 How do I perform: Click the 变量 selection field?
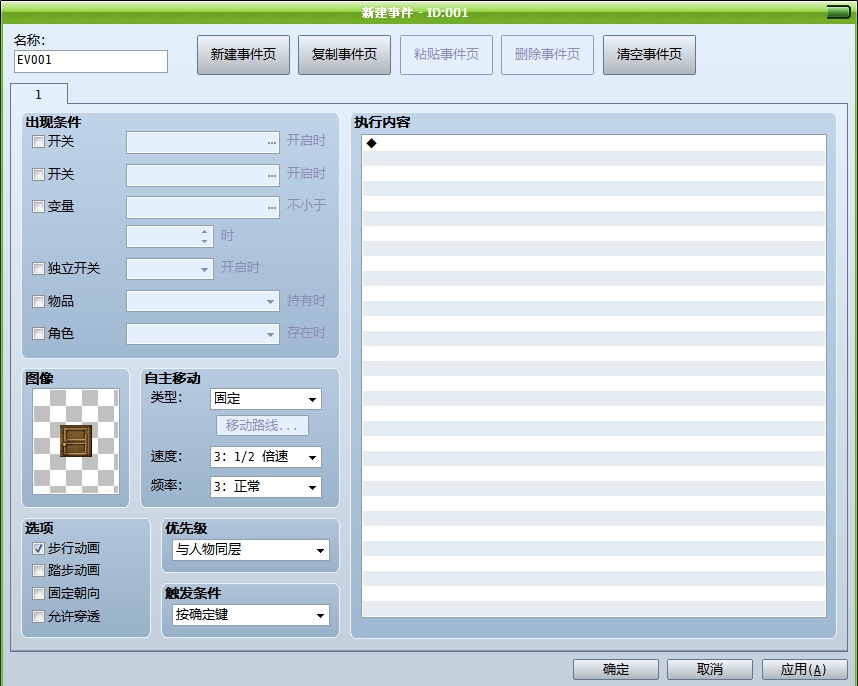point(203,207)
